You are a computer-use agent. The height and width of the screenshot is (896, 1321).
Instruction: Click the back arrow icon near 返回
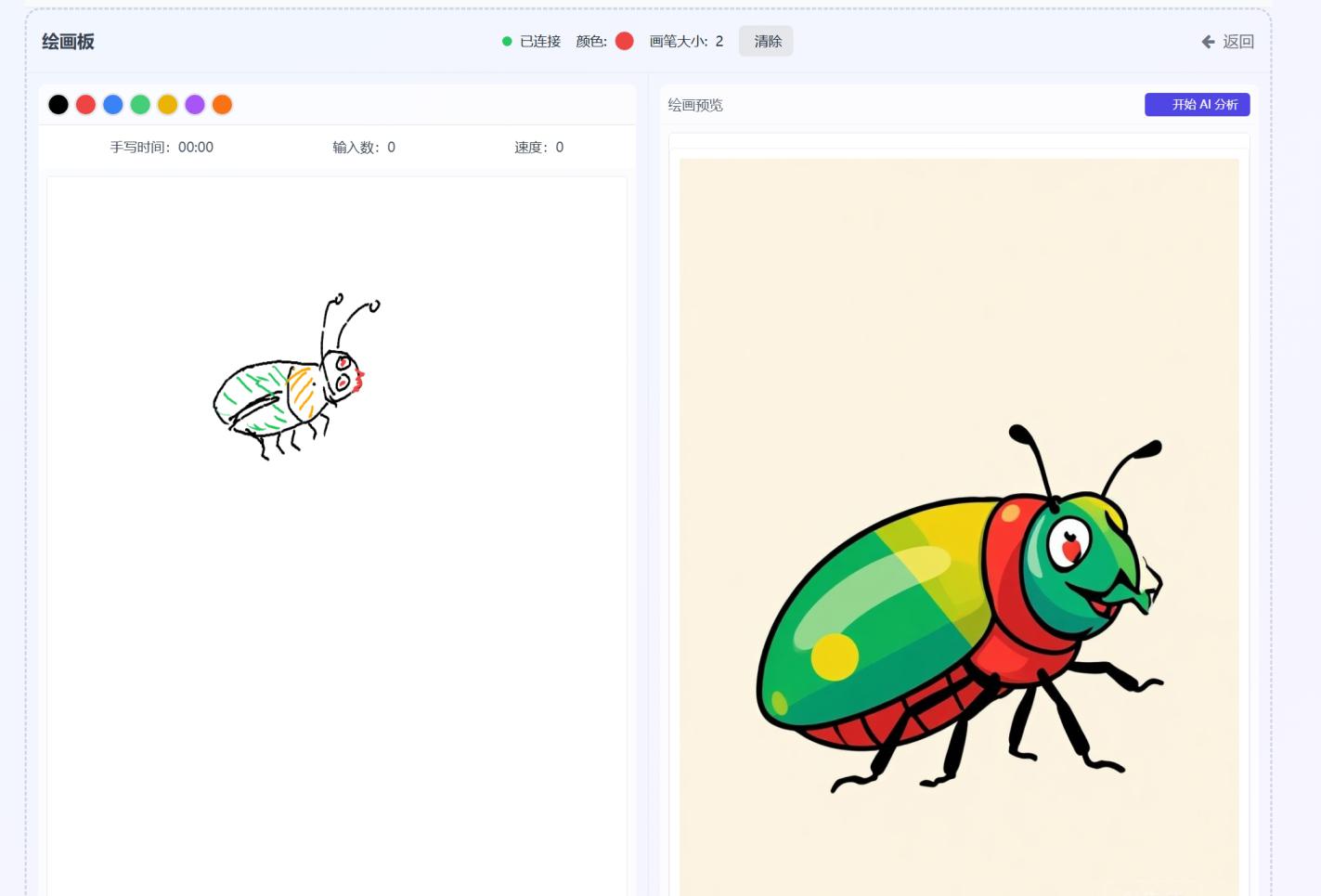1207,42
